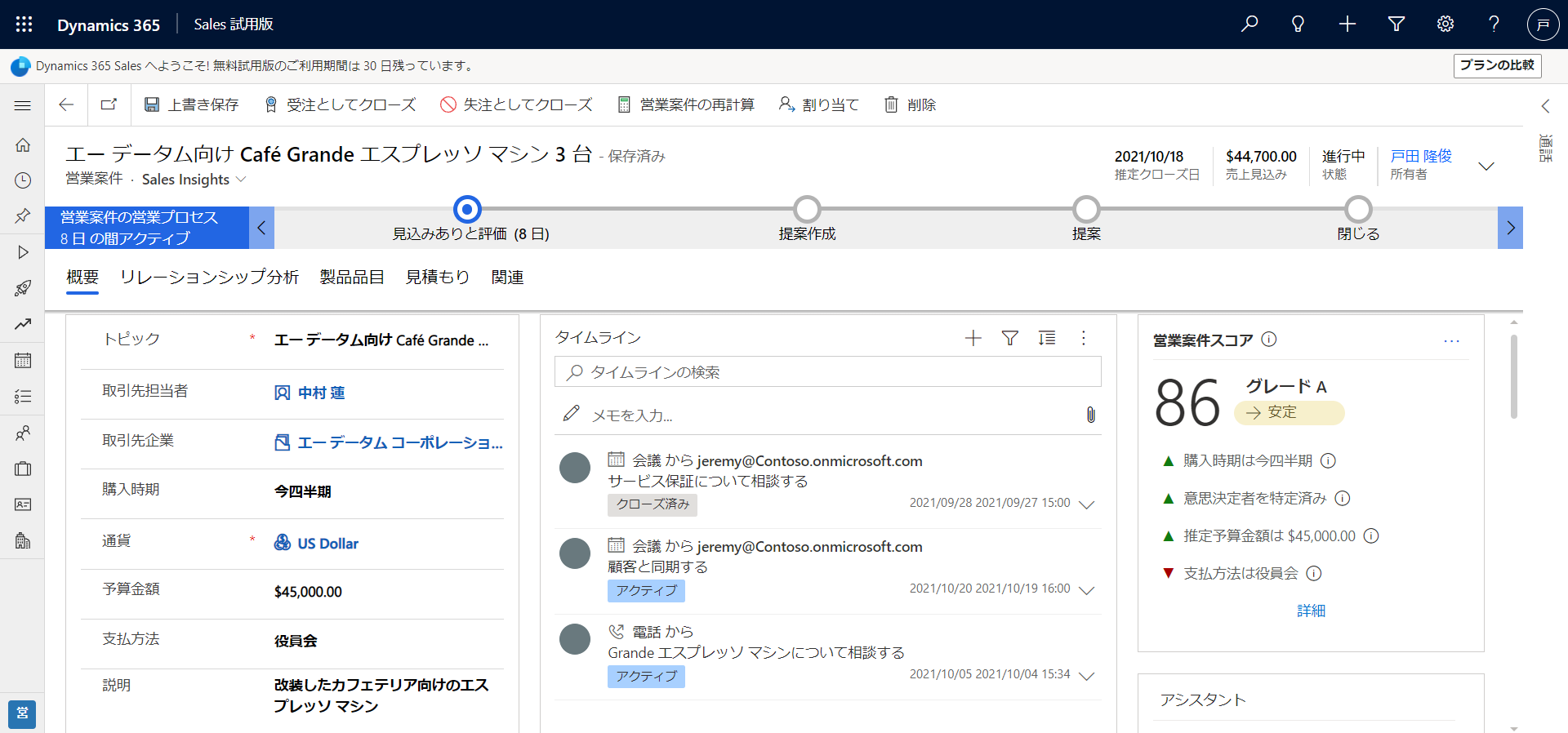This screenshot has height=733, width=1568.
Task: Open the calendar icon in sidebar
Action: pyautogui.click(x=23, y=360)
